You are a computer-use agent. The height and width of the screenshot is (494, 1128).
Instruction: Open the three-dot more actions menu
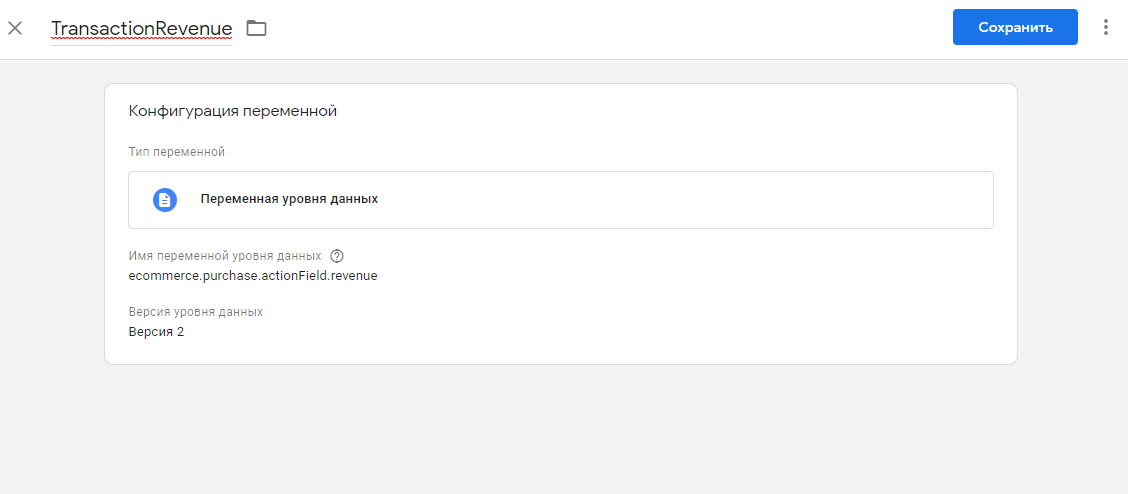click(x=1106, y=27)
